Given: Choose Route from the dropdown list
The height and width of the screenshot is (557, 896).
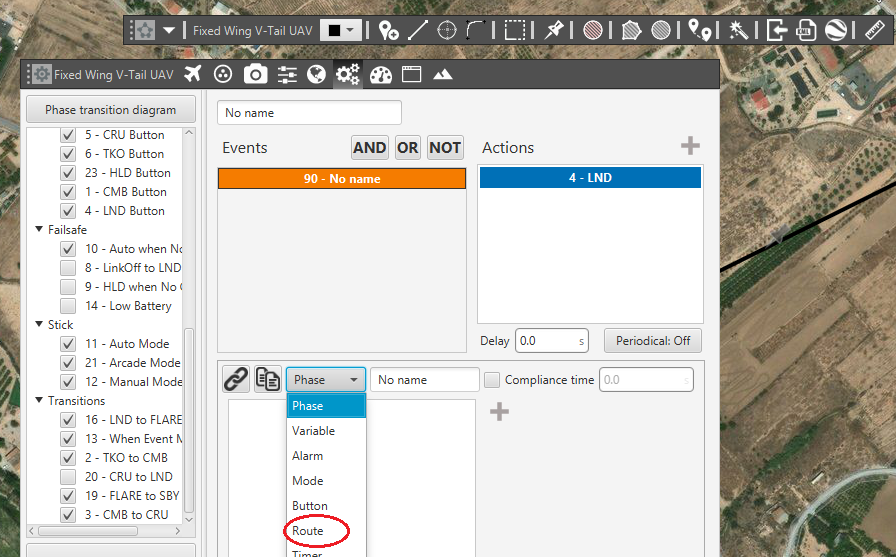Looking at the screenshot, I should (326, 531).
